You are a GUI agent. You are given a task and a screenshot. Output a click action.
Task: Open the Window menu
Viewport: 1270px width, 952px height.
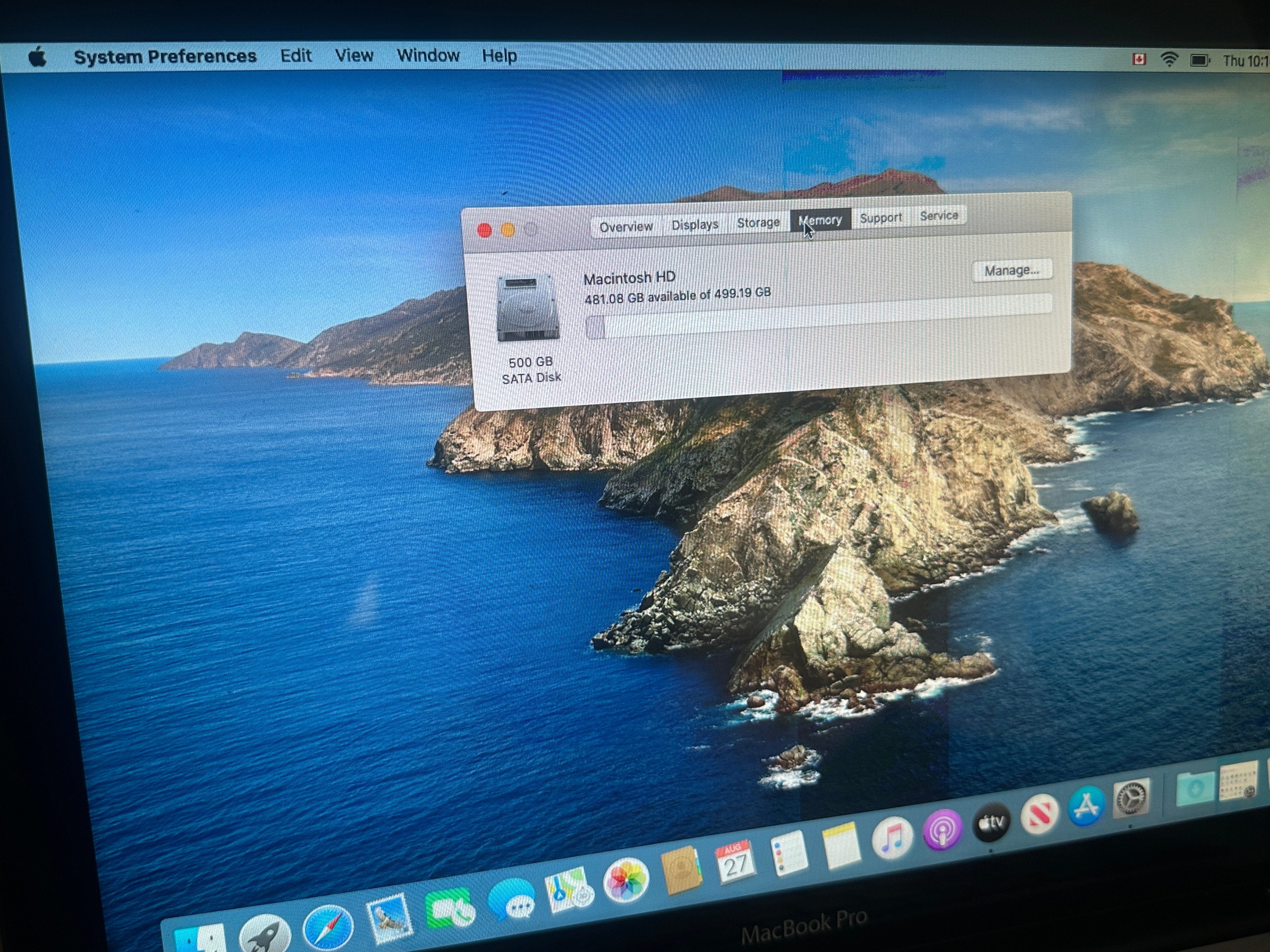(x=428, y=56)
